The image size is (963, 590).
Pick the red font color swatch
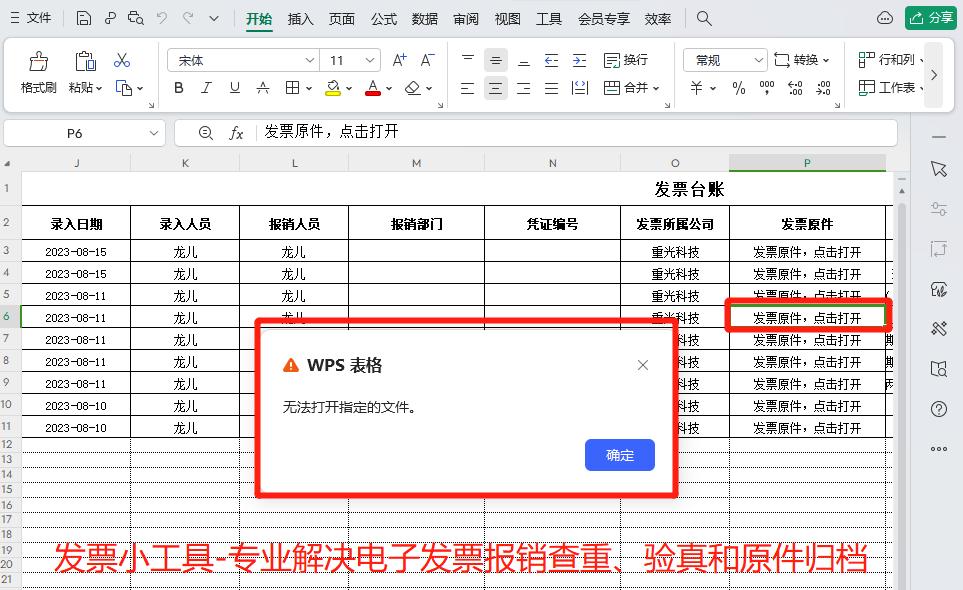(x=371, y=93)
